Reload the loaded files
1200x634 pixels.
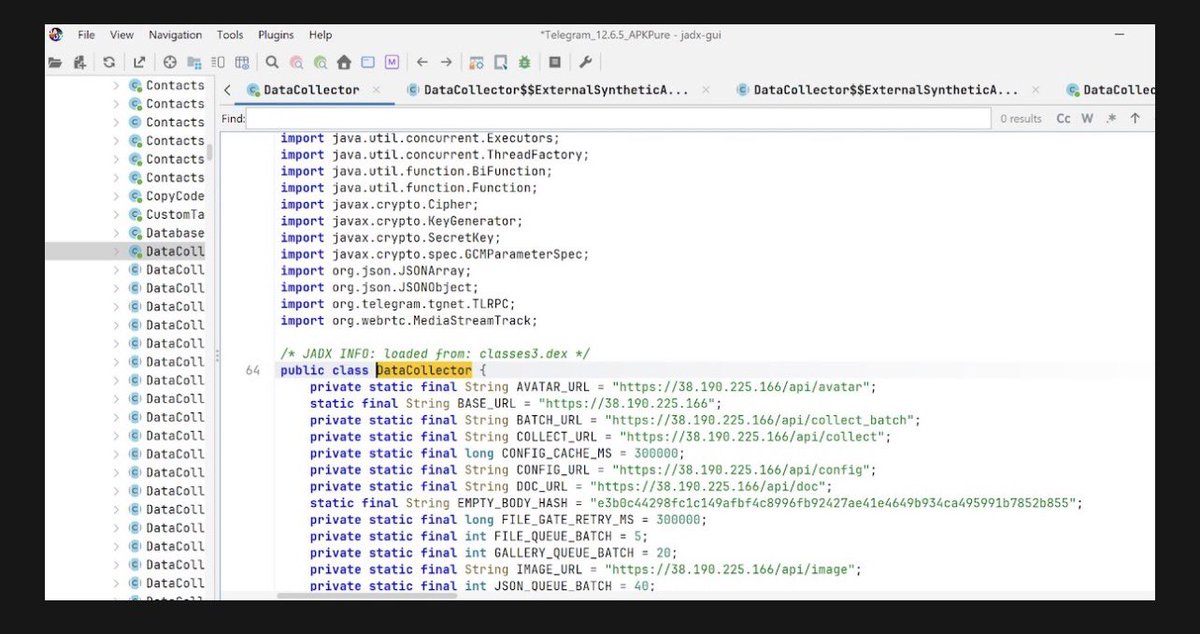click(109, 62)
